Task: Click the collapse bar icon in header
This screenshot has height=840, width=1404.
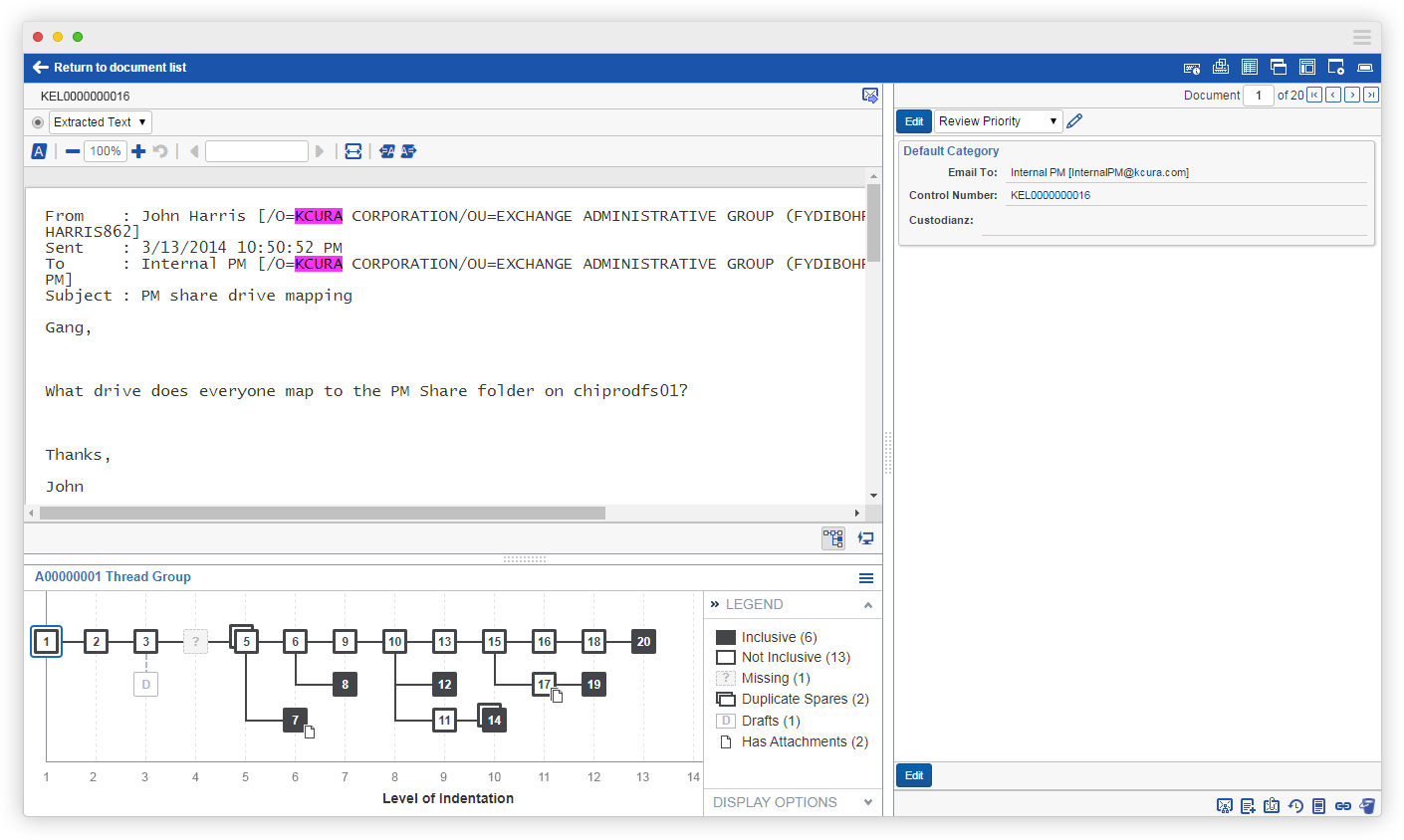Action: click(1365, 68)
